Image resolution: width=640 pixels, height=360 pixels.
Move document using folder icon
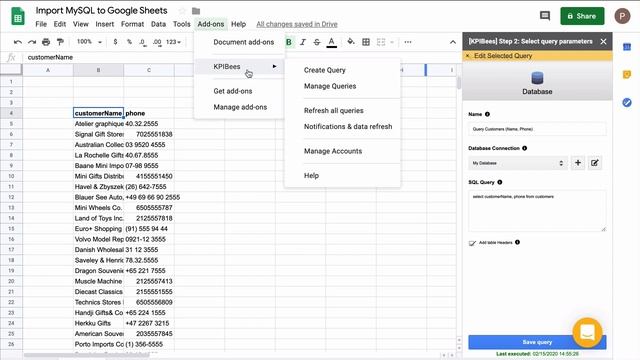[x=196, y=11]
